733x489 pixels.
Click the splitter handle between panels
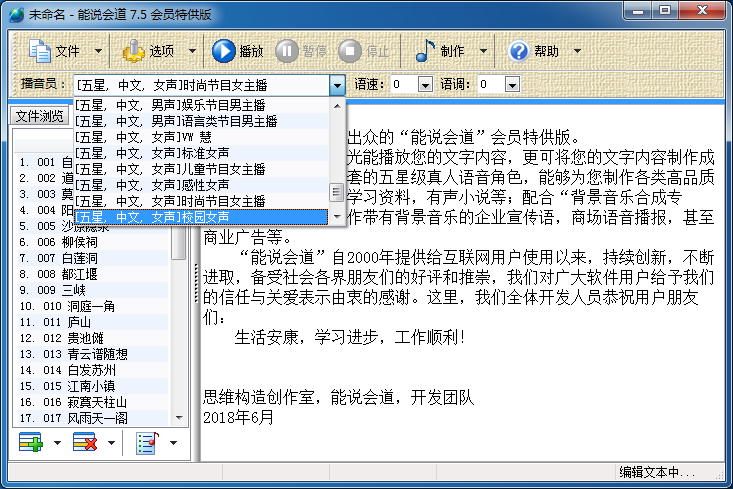pyautogui.click(x=196, y=283)
